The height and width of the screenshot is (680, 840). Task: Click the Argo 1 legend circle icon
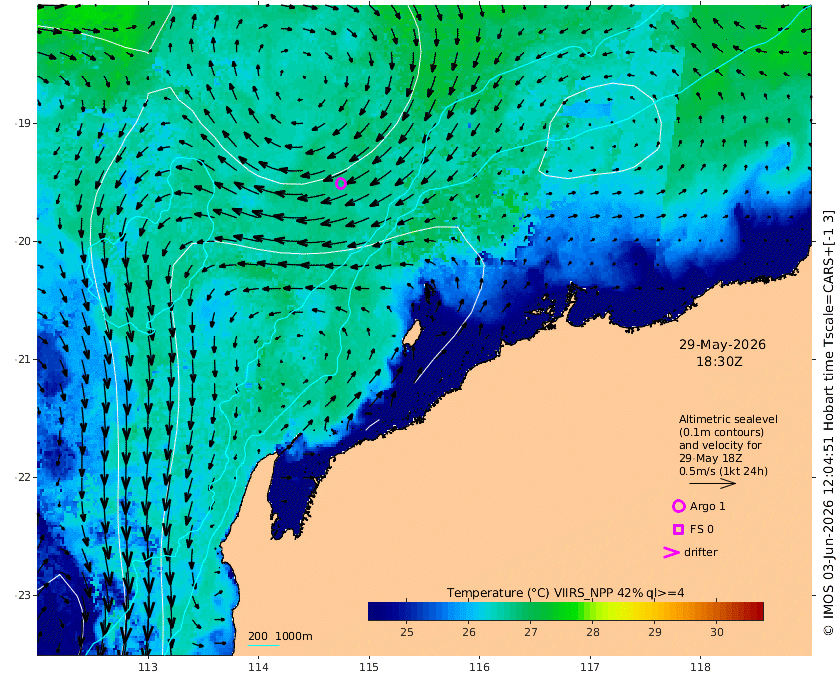click(x=679, y=506)
